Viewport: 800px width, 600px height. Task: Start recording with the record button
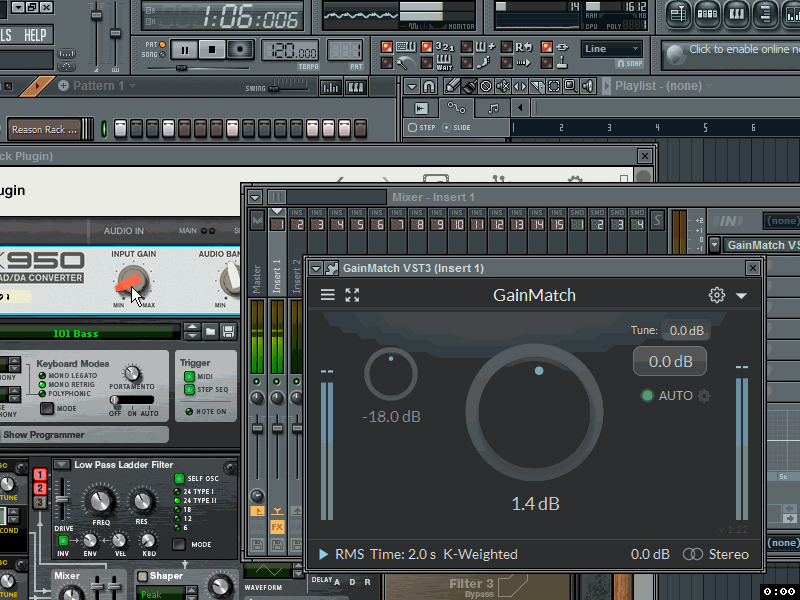click(239, 50)
